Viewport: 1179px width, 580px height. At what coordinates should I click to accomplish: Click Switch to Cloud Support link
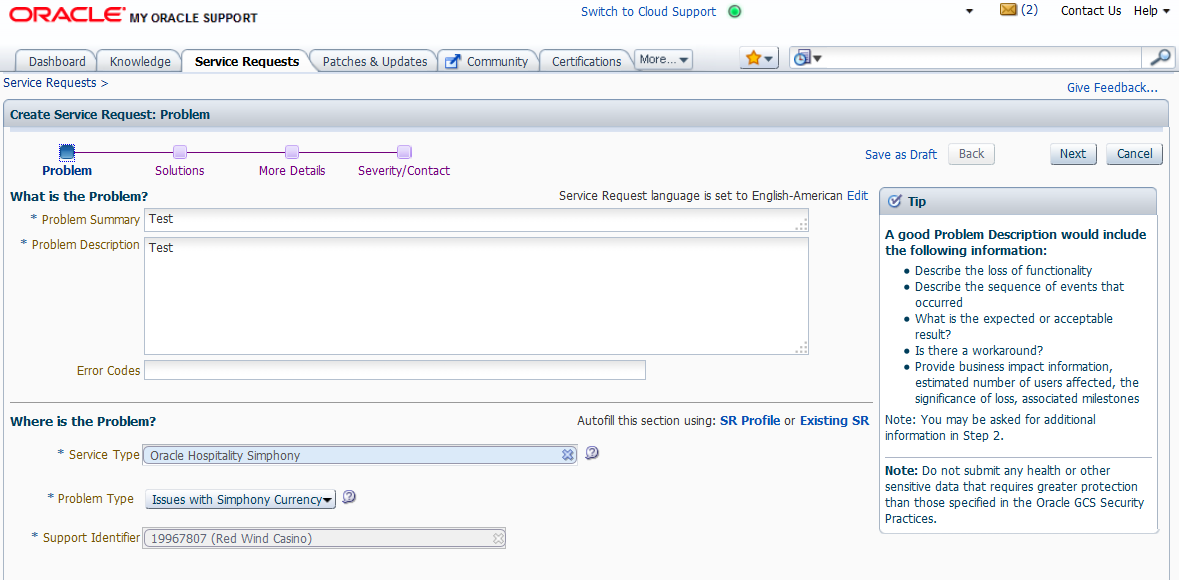tap(648, 11)
